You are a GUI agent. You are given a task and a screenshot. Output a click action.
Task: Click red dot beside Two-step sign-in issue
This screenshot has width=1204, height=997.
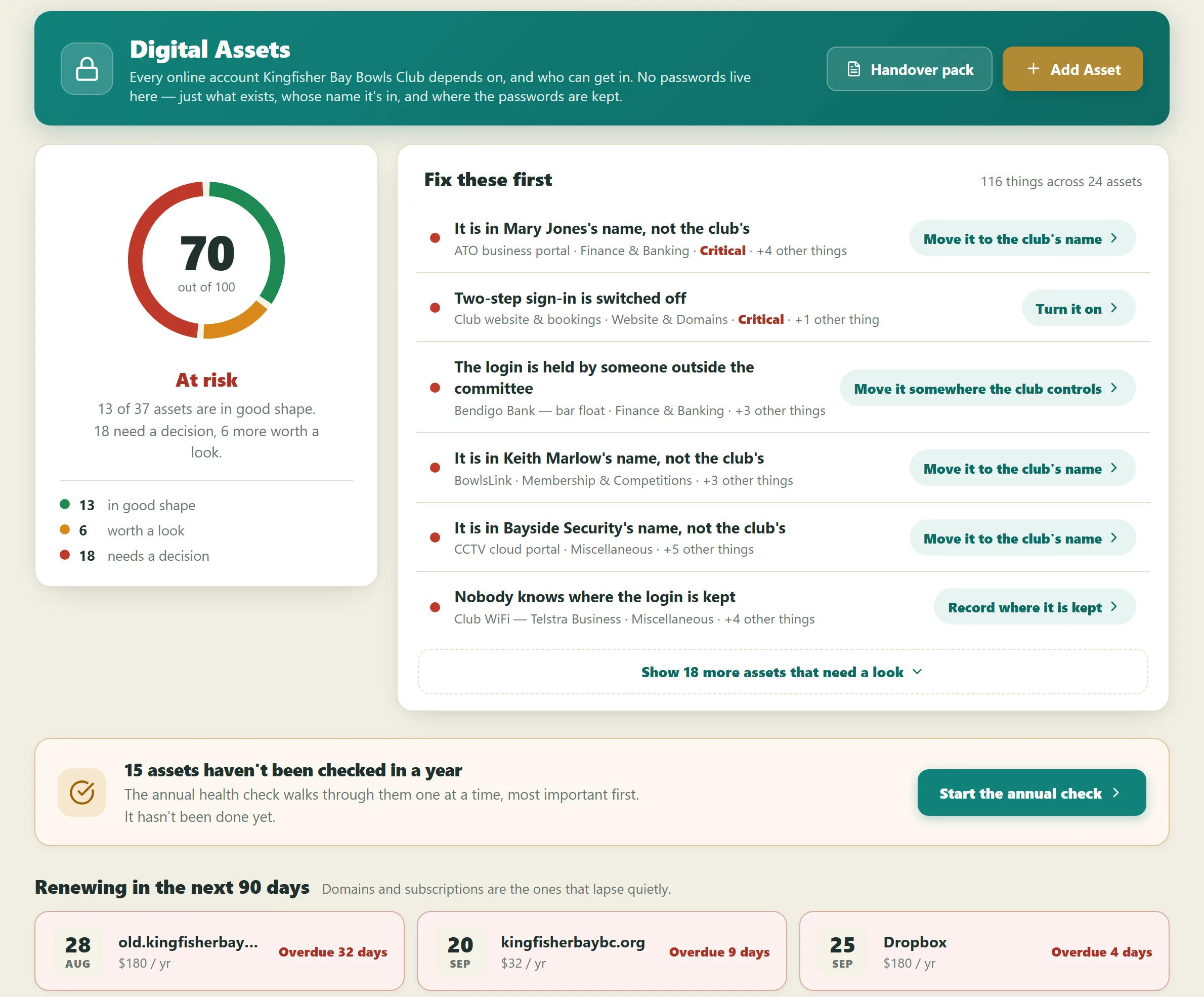pos(435,308)
